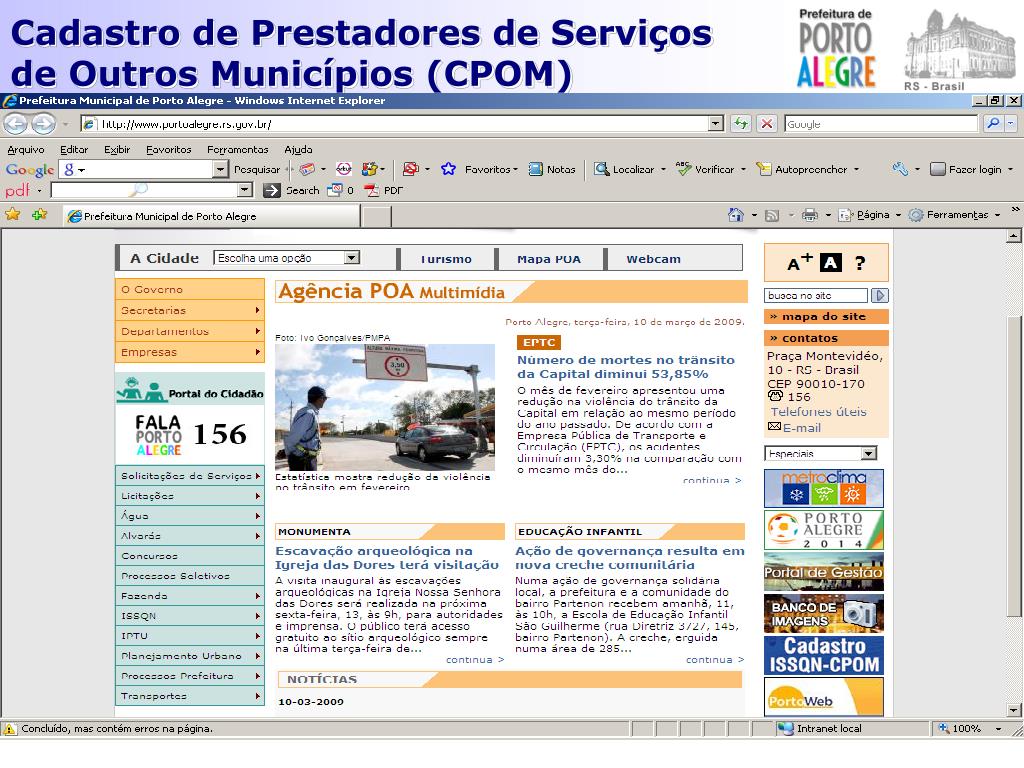Screen dimensions: 1024x768
Task: Click Localizar in the Google toolbar
Action: coord(624,169)
